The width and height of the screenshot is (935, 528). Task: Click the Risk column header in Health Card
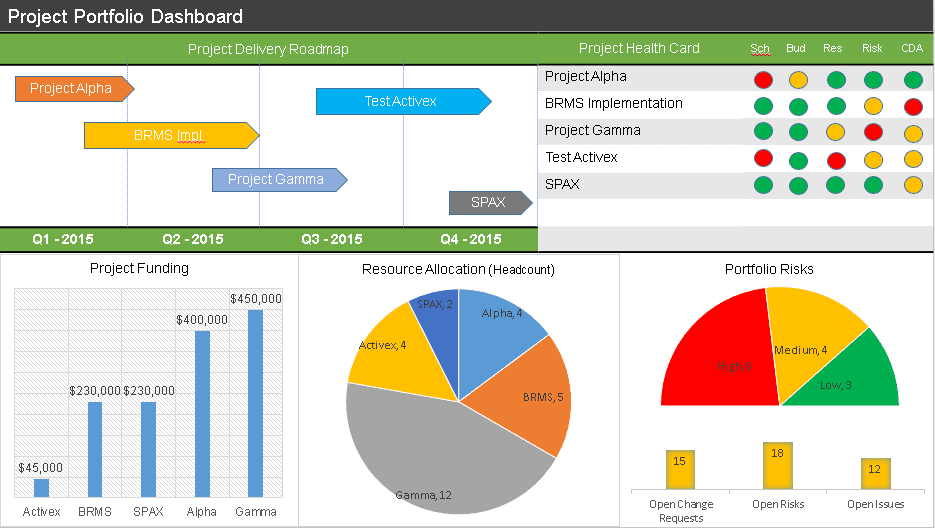coord(872,48)
